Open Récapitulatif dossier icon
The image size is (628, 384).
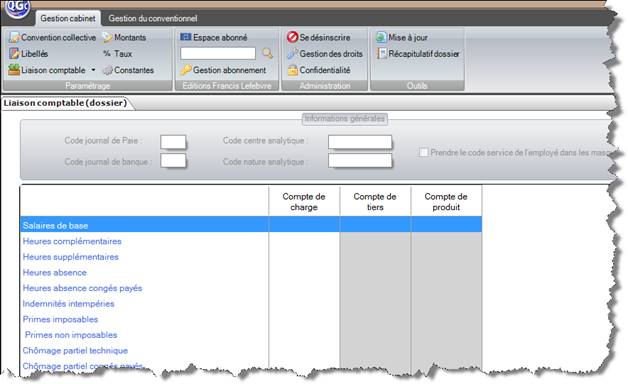382,54
